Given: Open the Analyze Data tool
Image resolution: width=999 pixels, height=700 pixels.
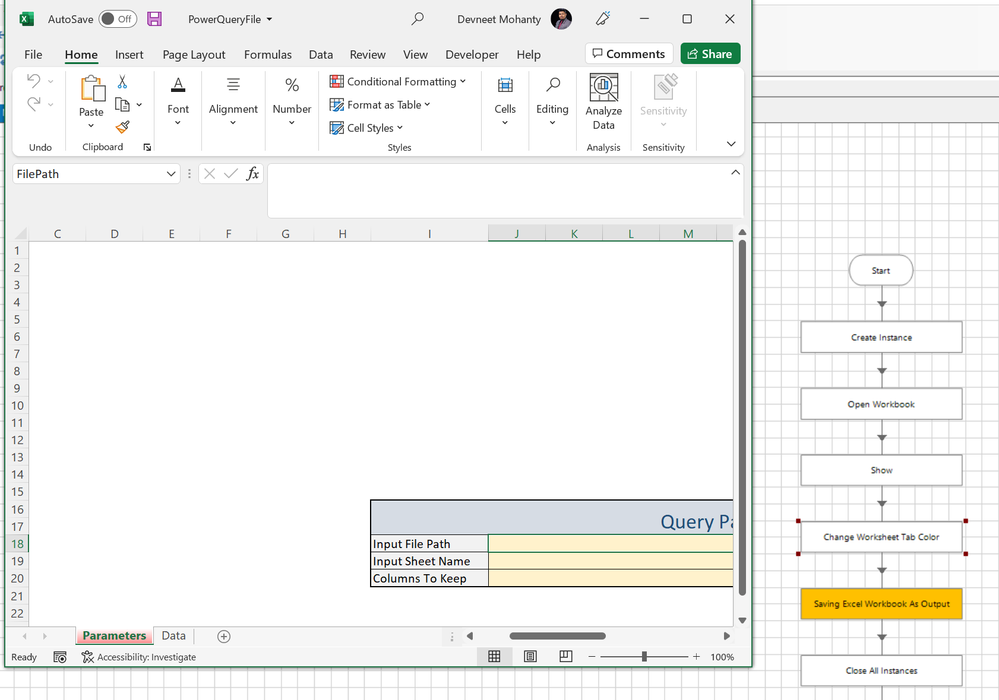Looking at the screenshot, I should click(603, 101).
